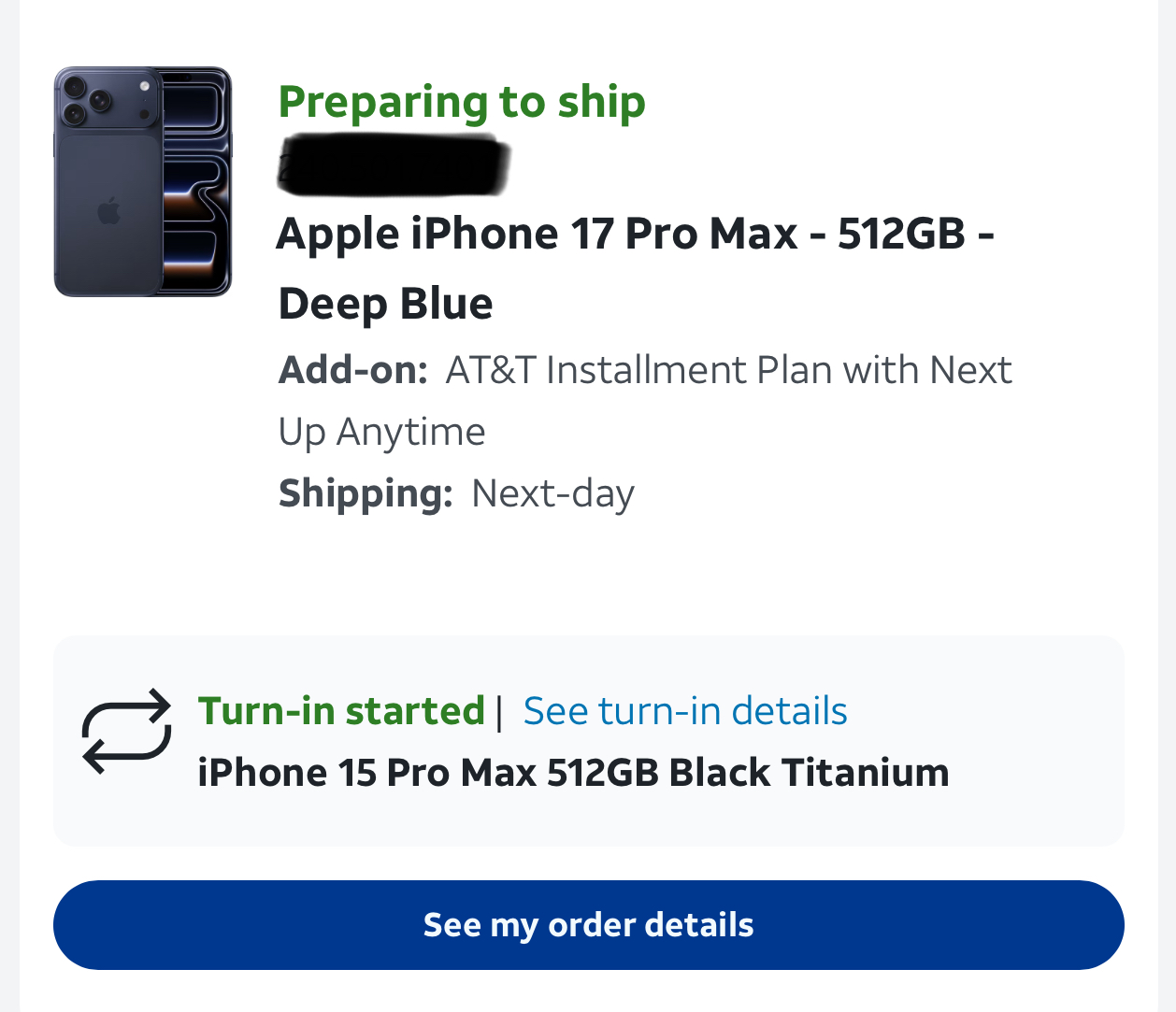Viewport: 1176px width, 1012px height.
Task: Open the "See turn-in details" link
Action: [x=685, y=711]
